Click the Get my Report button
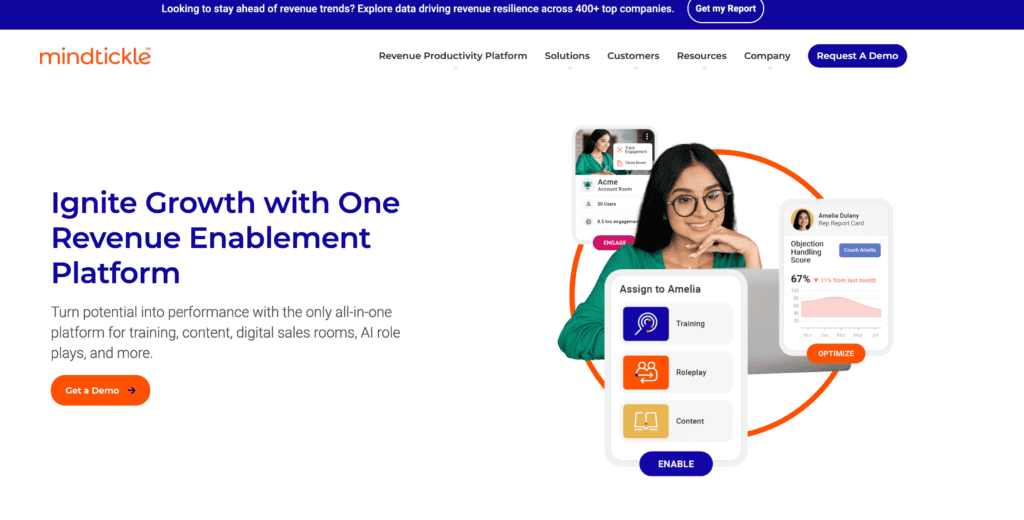This screenshot has width=1024, height=520. (x=725, y=9)
